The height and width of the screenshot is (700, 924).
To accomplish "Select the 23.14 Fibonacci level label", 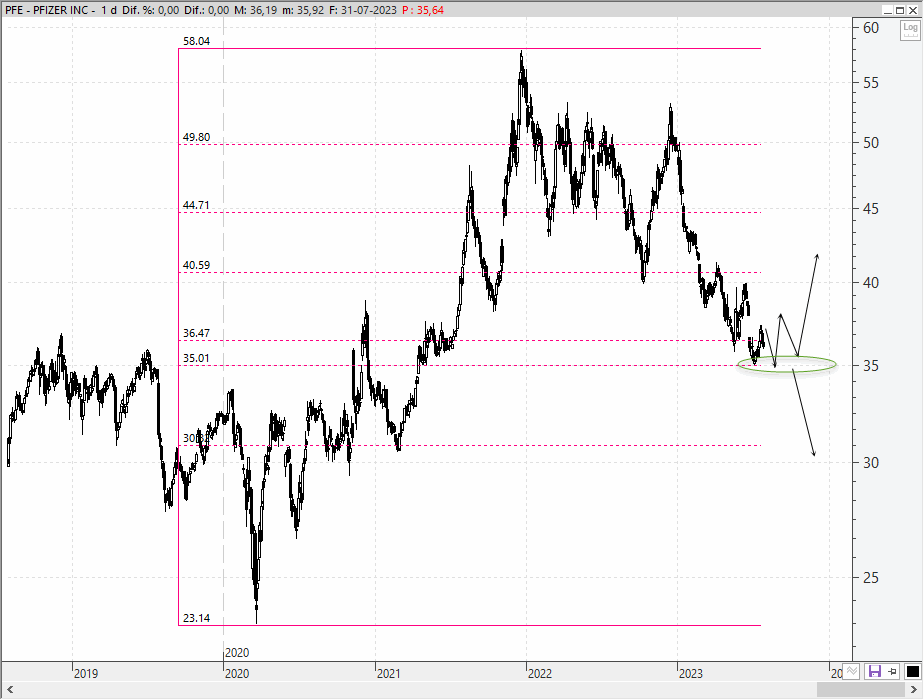I will click(196, 618).
